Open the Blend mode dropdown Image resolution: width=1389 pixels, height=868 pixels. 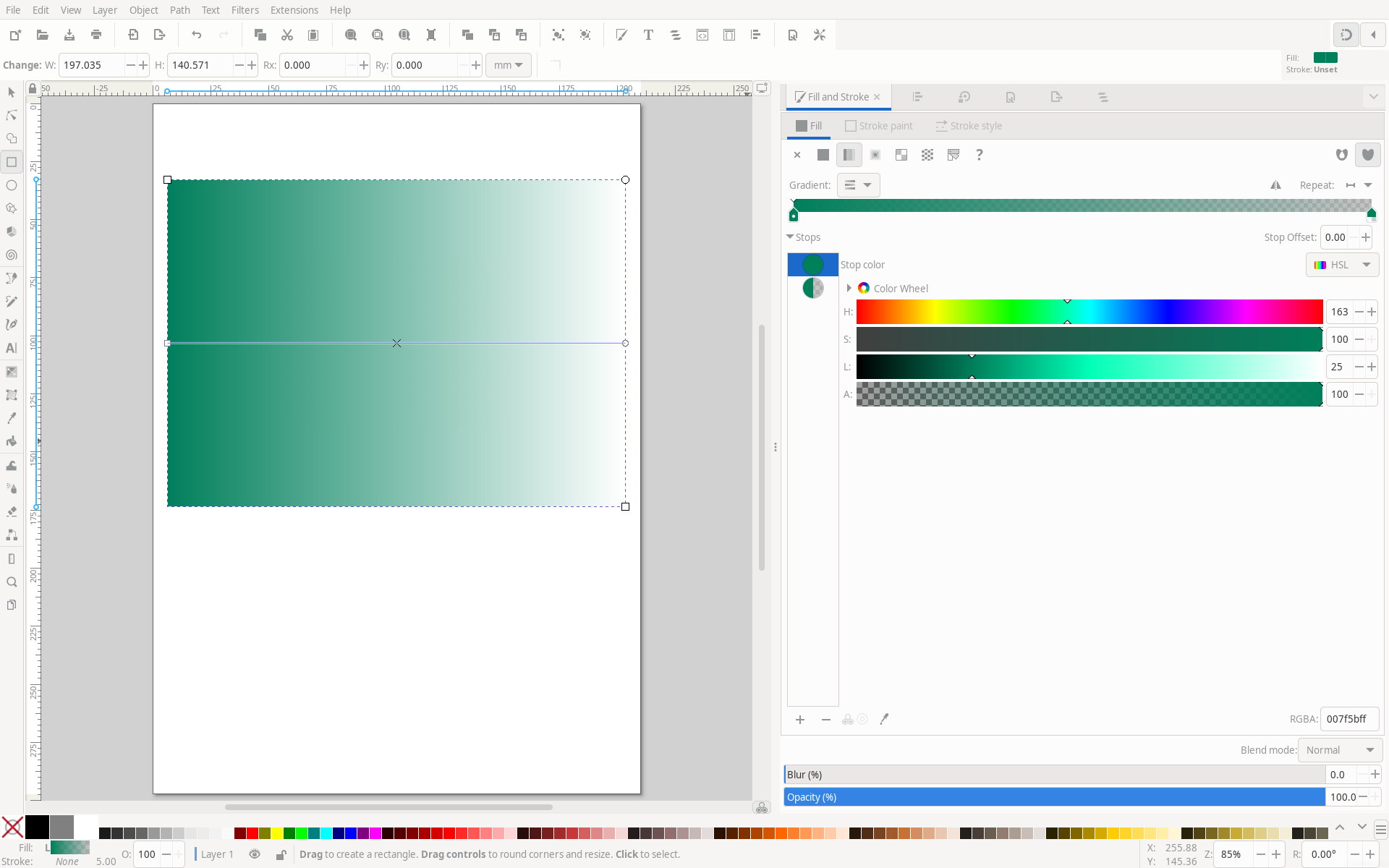pos(1340,750)
